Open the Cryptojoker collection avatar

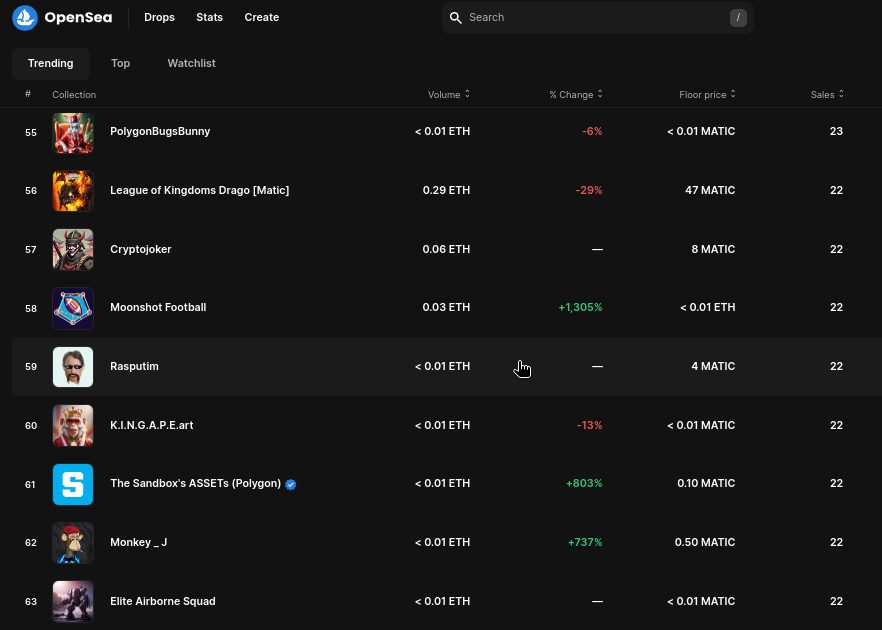point(73,249)
